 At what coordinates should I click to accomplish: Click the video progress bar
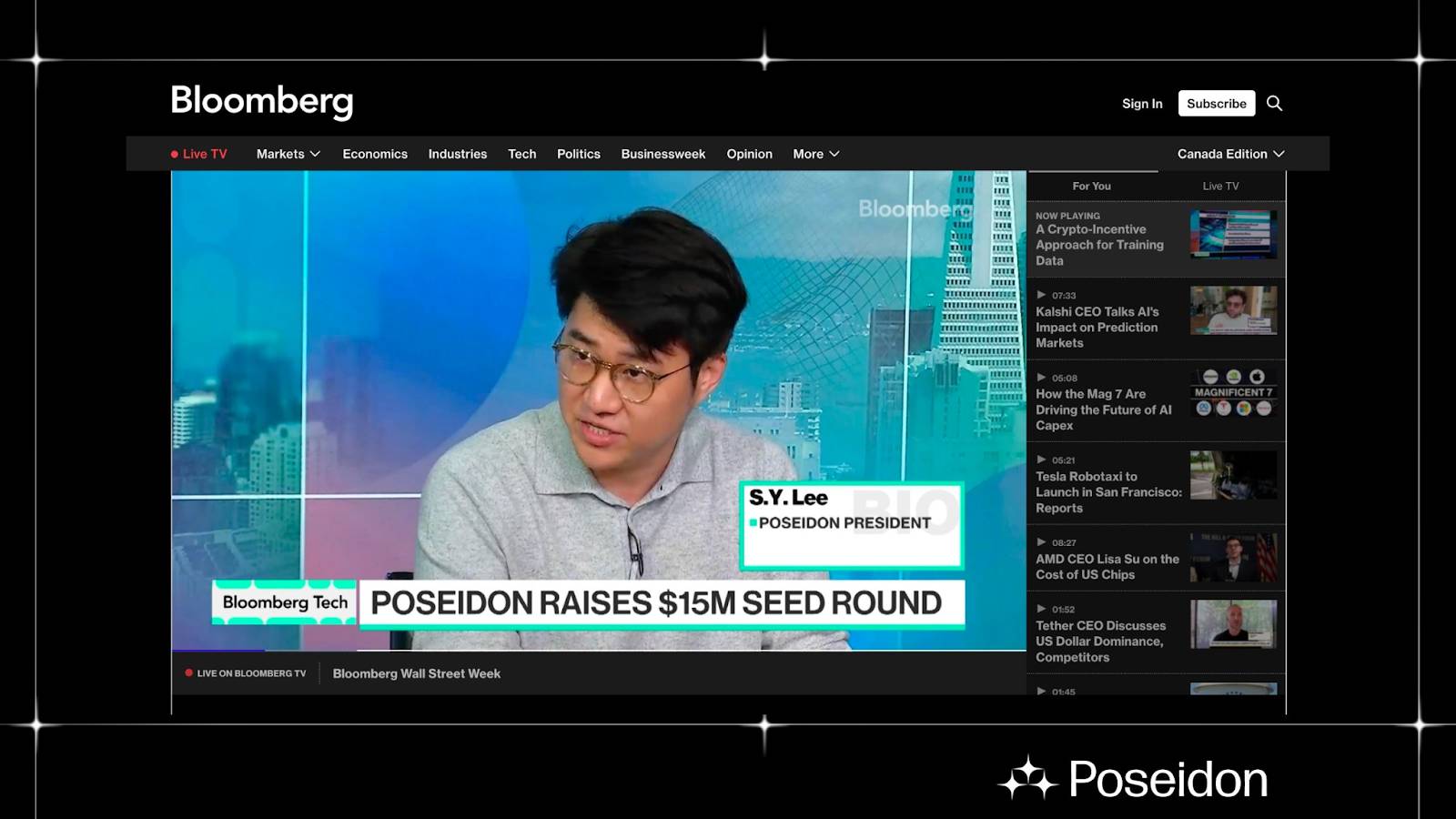(599, 650)
